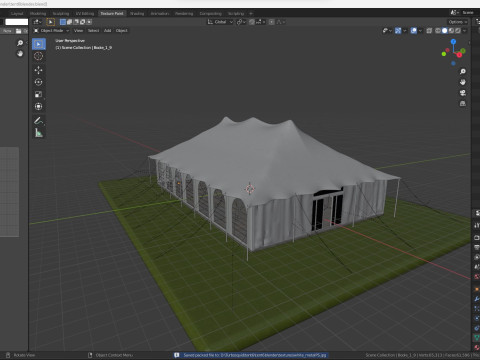Choose the Extend selection mode icon

(x=69, y=22)
